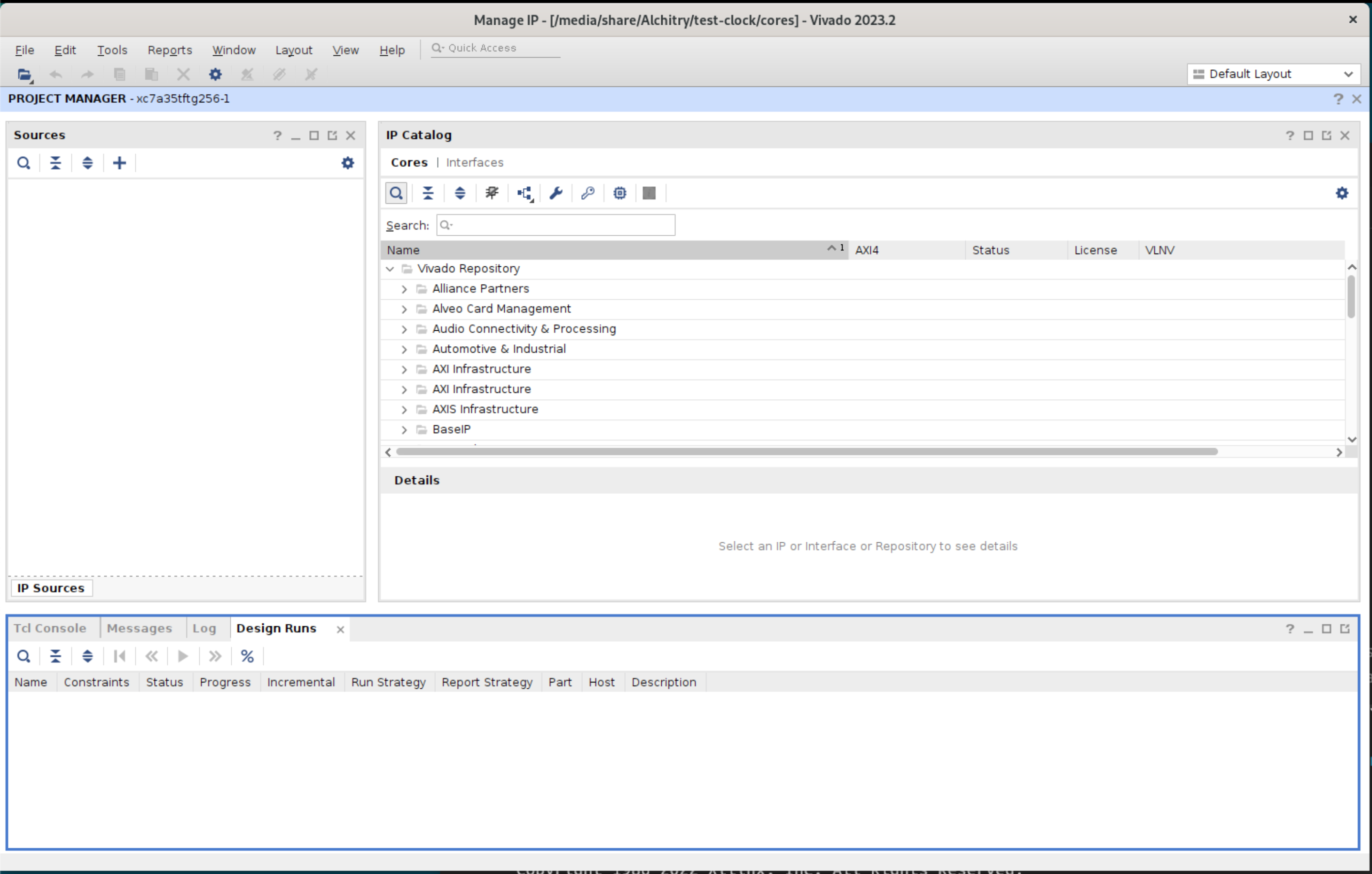Click Add Sources plus icon

(119, 163)
